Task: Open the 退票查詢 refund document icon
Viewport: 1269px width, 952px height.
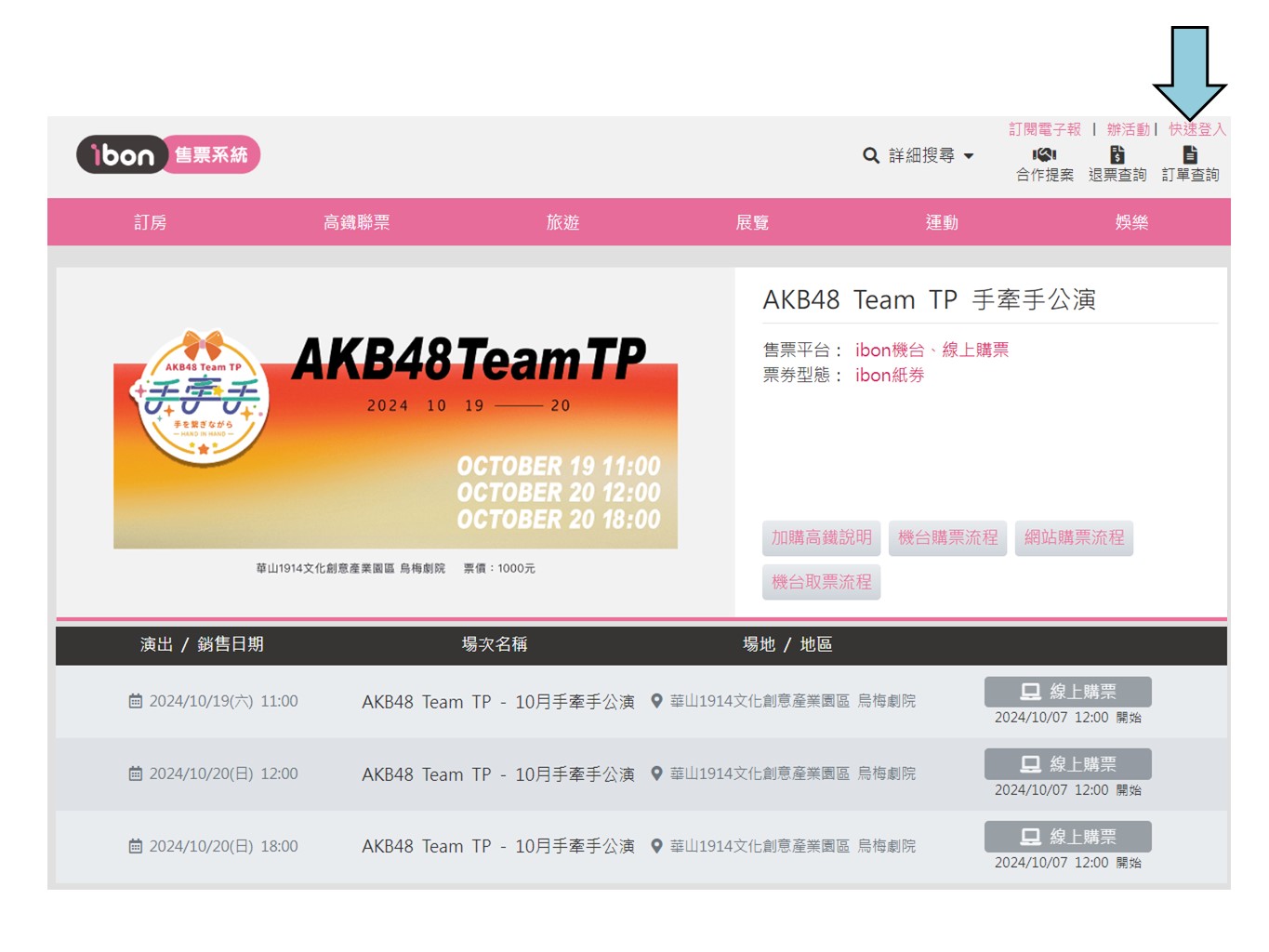Action: [1117, 154]
